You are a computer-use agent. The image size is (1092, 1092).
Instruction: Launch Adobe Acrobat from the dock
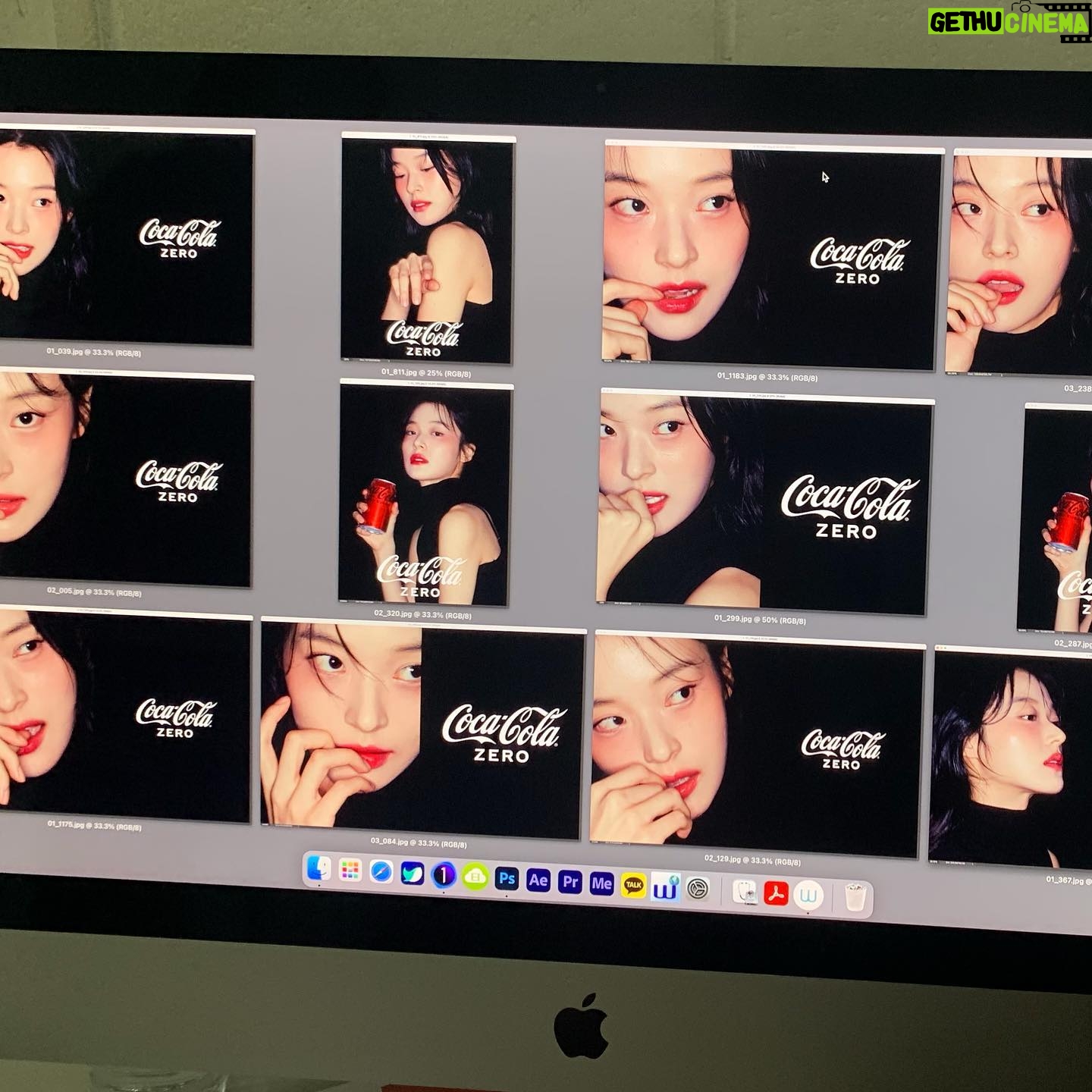click(776, 894)
